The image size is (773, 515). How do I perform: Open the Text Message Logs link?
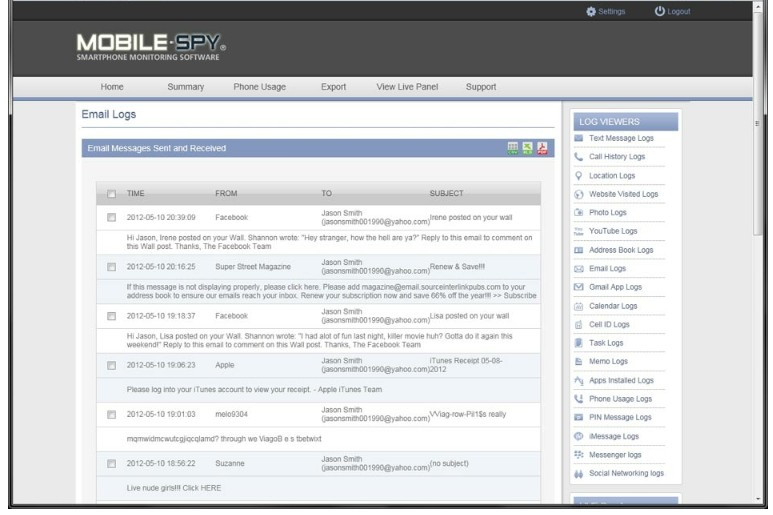[x=621, y=138]
